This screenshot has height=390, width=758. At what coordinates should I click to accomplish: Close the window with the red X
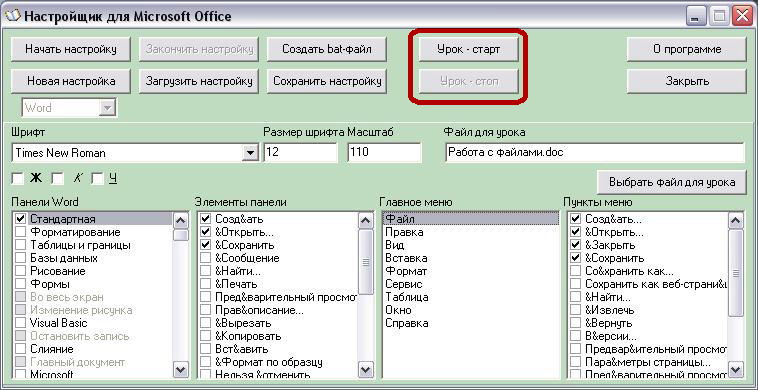click(x=742, y=16)
